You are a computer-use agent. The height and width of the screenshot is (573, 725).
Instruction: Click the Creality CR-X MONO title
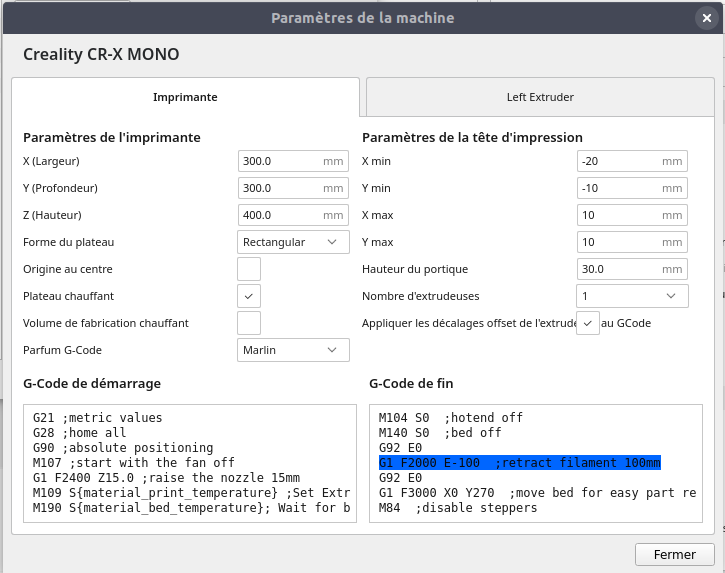[x=101, y=55]
